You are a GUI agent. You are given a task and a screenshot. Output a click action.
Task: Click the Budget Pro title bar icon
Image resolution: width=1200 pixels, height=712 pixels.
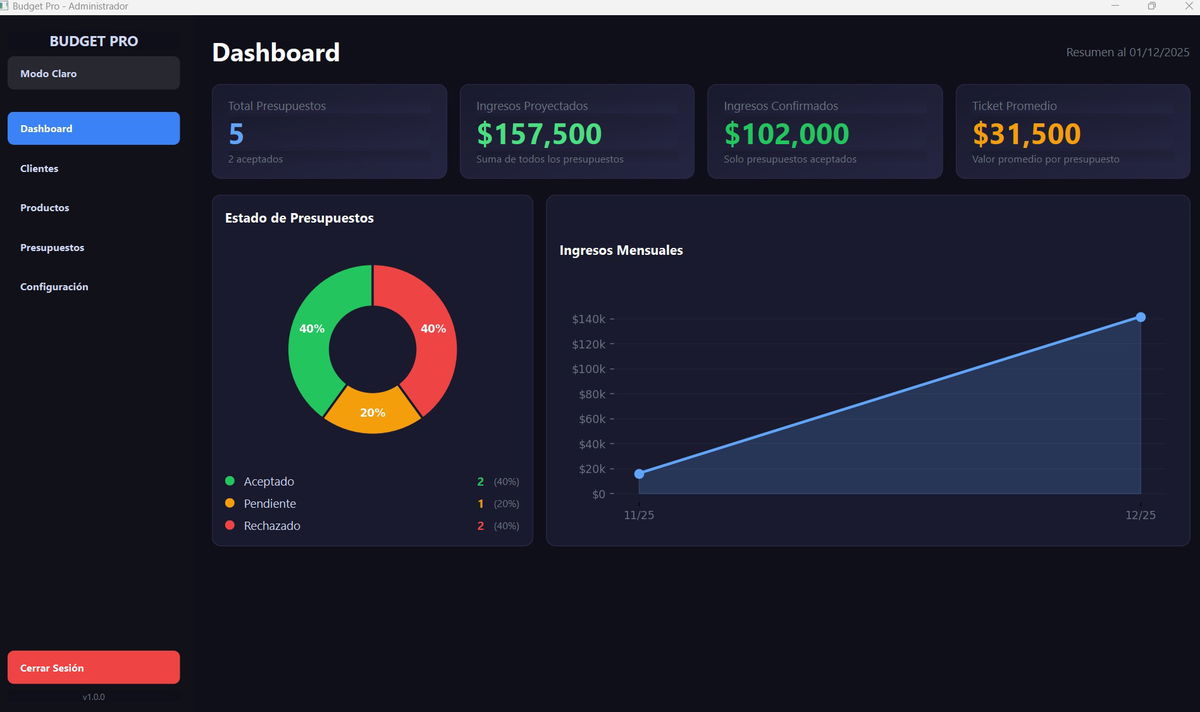click(5, 7)
